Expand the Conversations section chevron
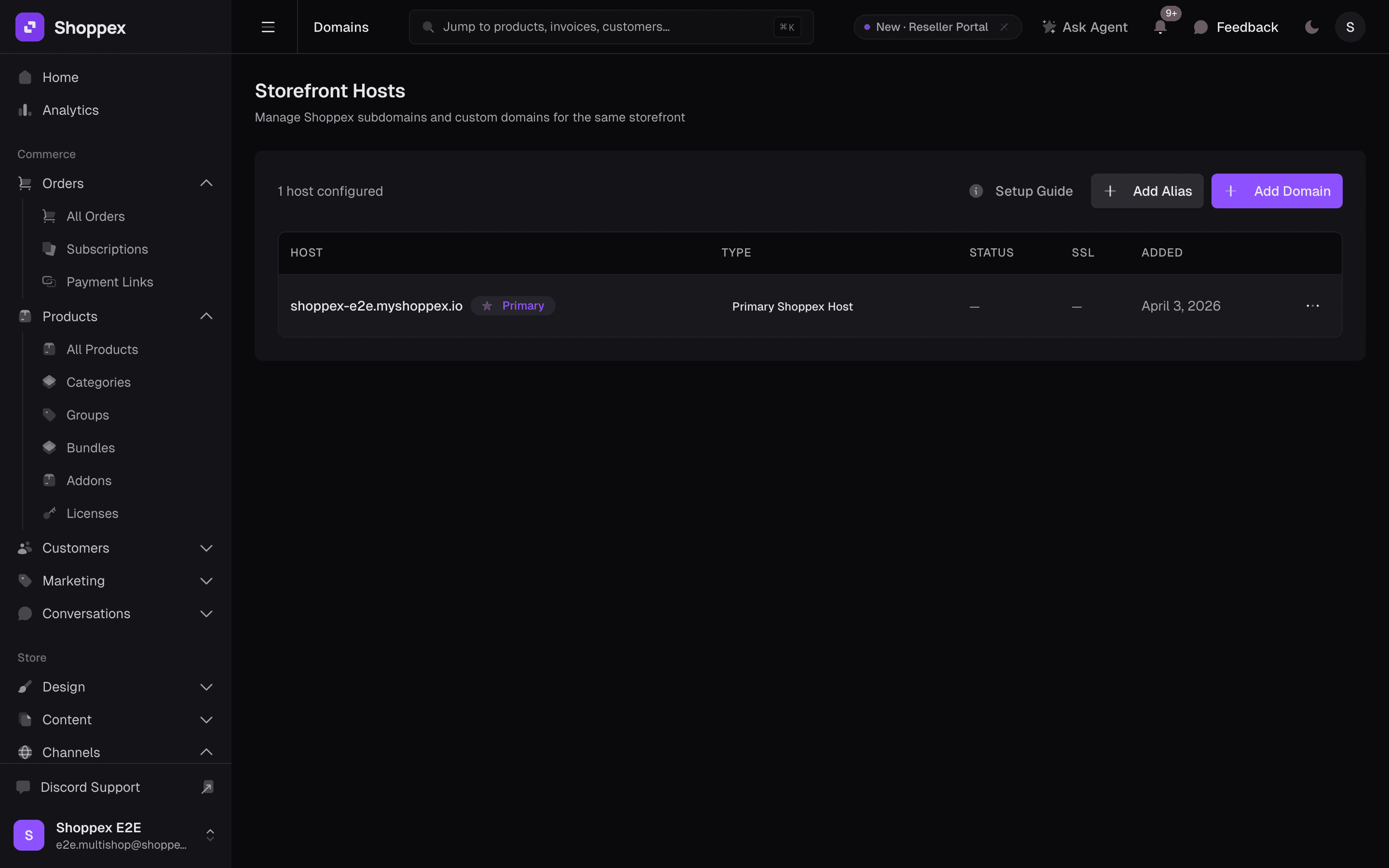The height and width of the screenshot is (868, 1389). [x=206, y=614]
